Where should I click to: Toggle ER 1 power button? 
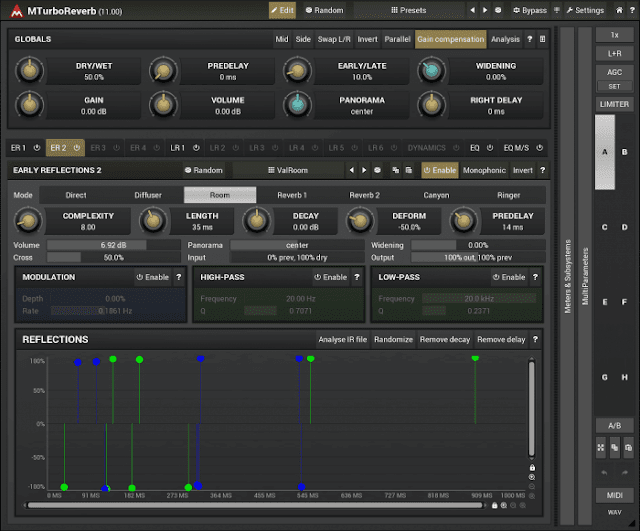37,148
